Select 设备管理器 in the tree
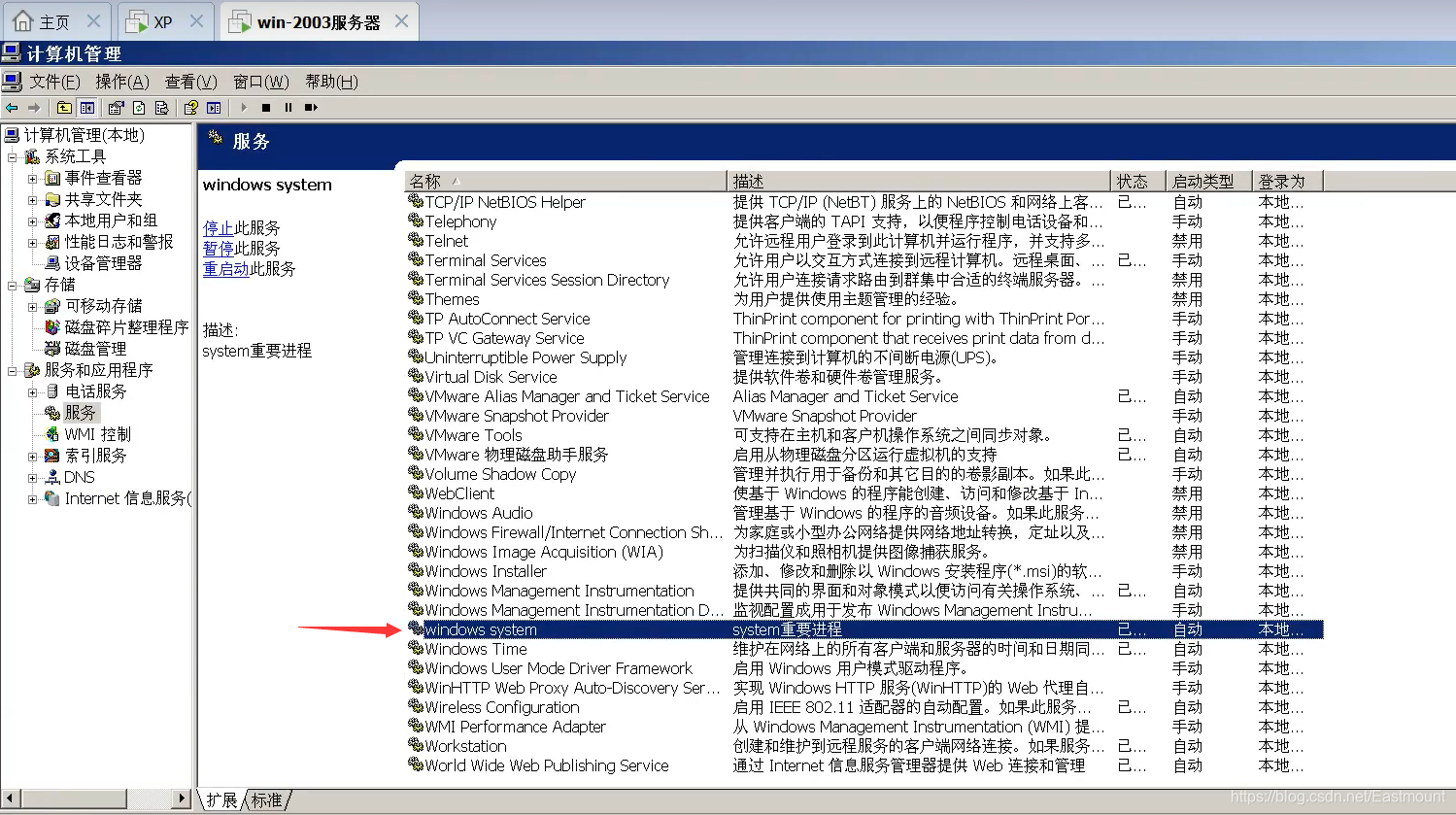Viewport: 1456px width, 815px height. (x=103, y=263)
